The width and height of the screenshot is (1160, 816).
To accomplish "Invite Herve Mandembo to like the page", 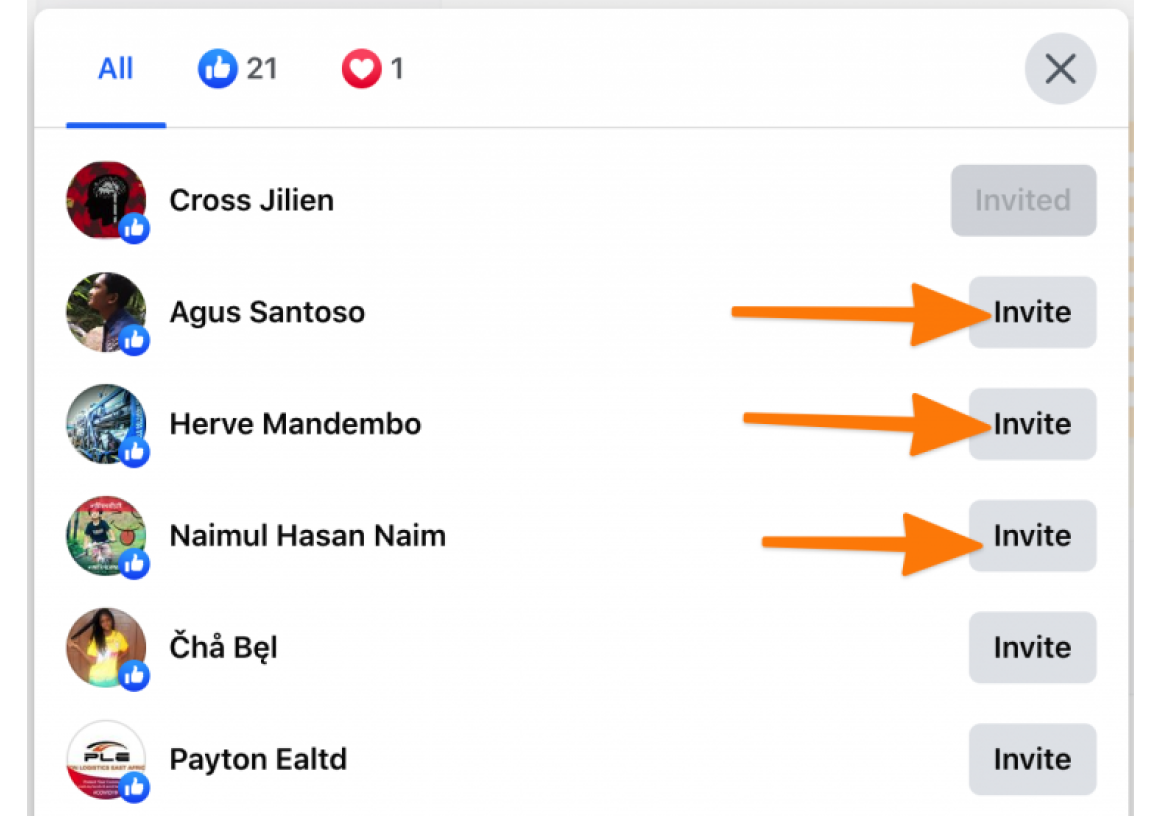I will (1032, 424).
